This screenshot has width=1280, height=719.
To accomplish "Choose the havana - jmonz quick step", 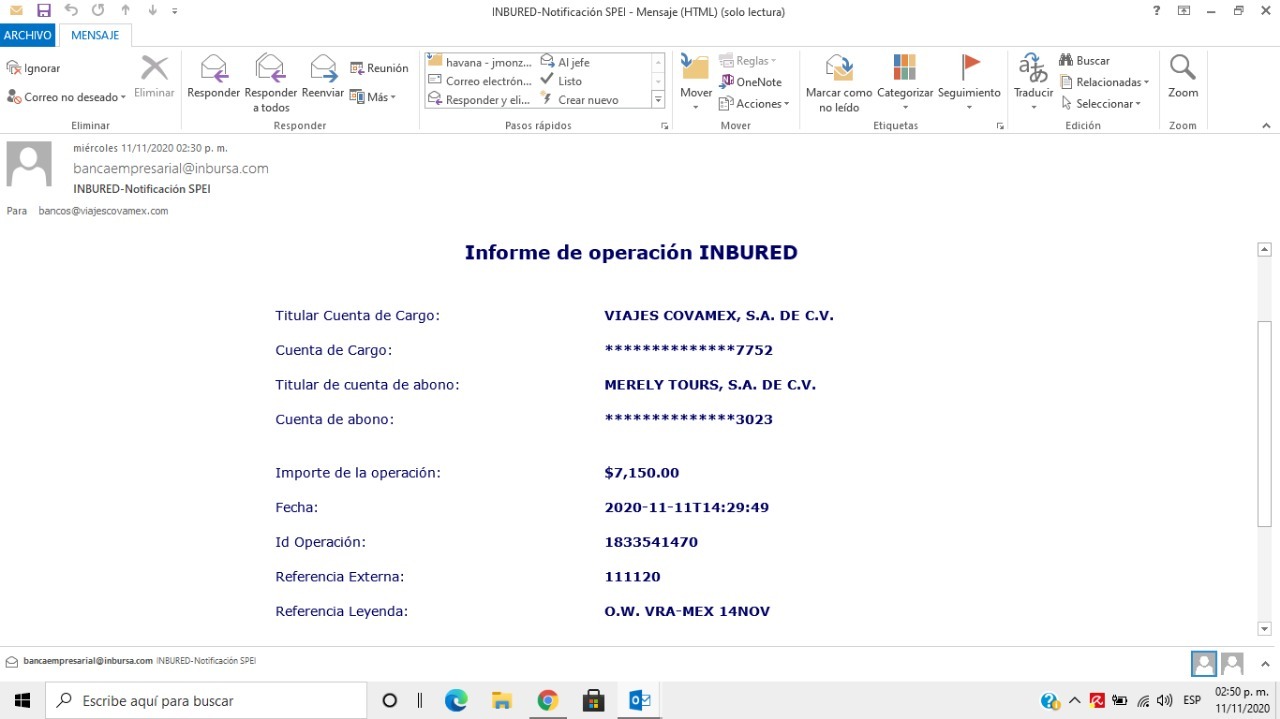I will [480, 62].
